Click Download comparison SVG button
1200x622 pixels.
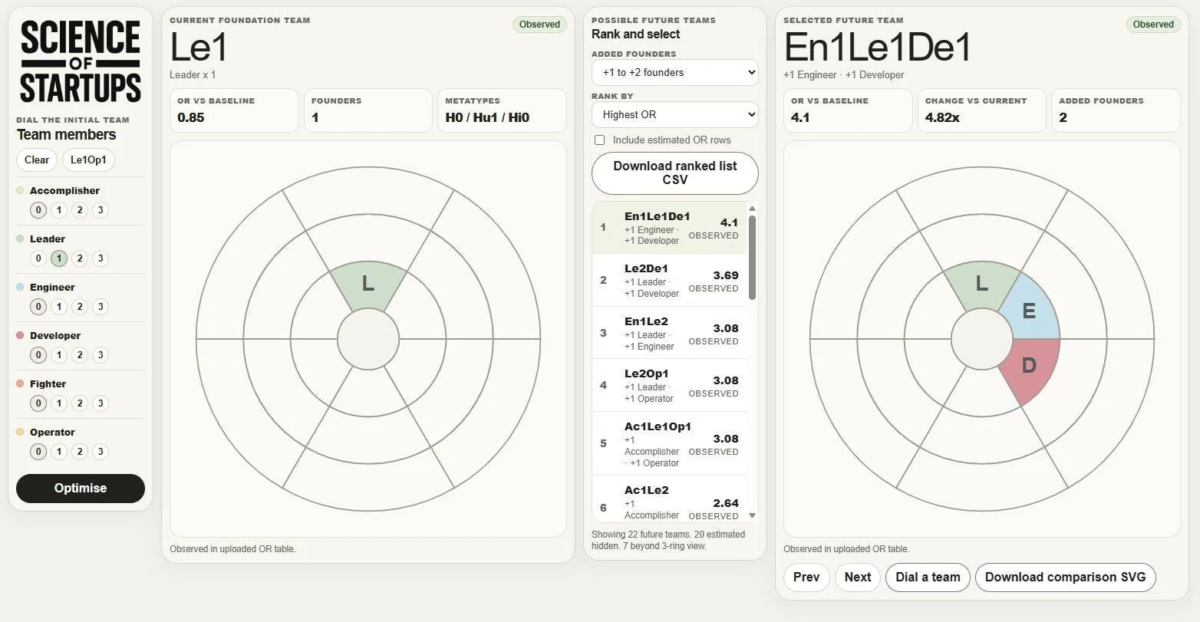(x=1065, y=577)
